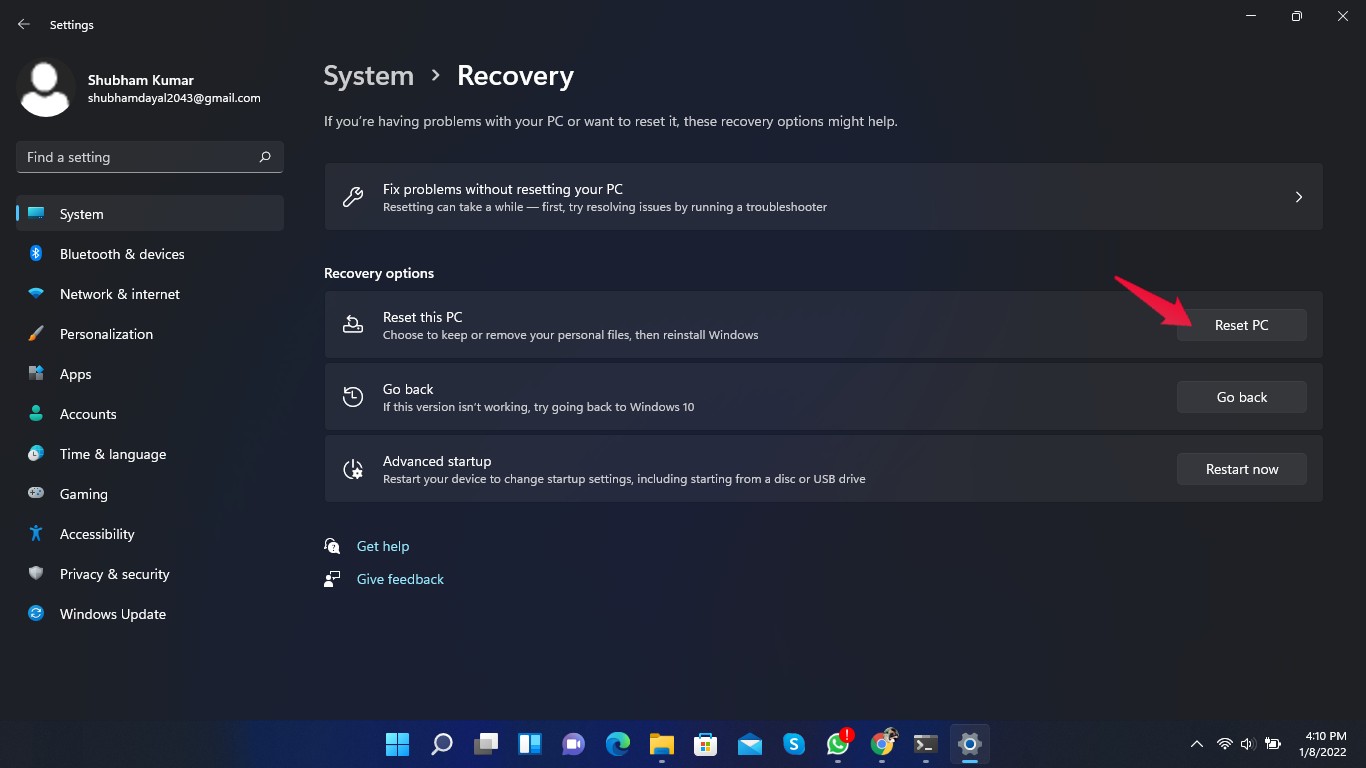This screenshot has width=1366, height=768.
Task: Open Accessibility settings
Action: pos(96,534)
